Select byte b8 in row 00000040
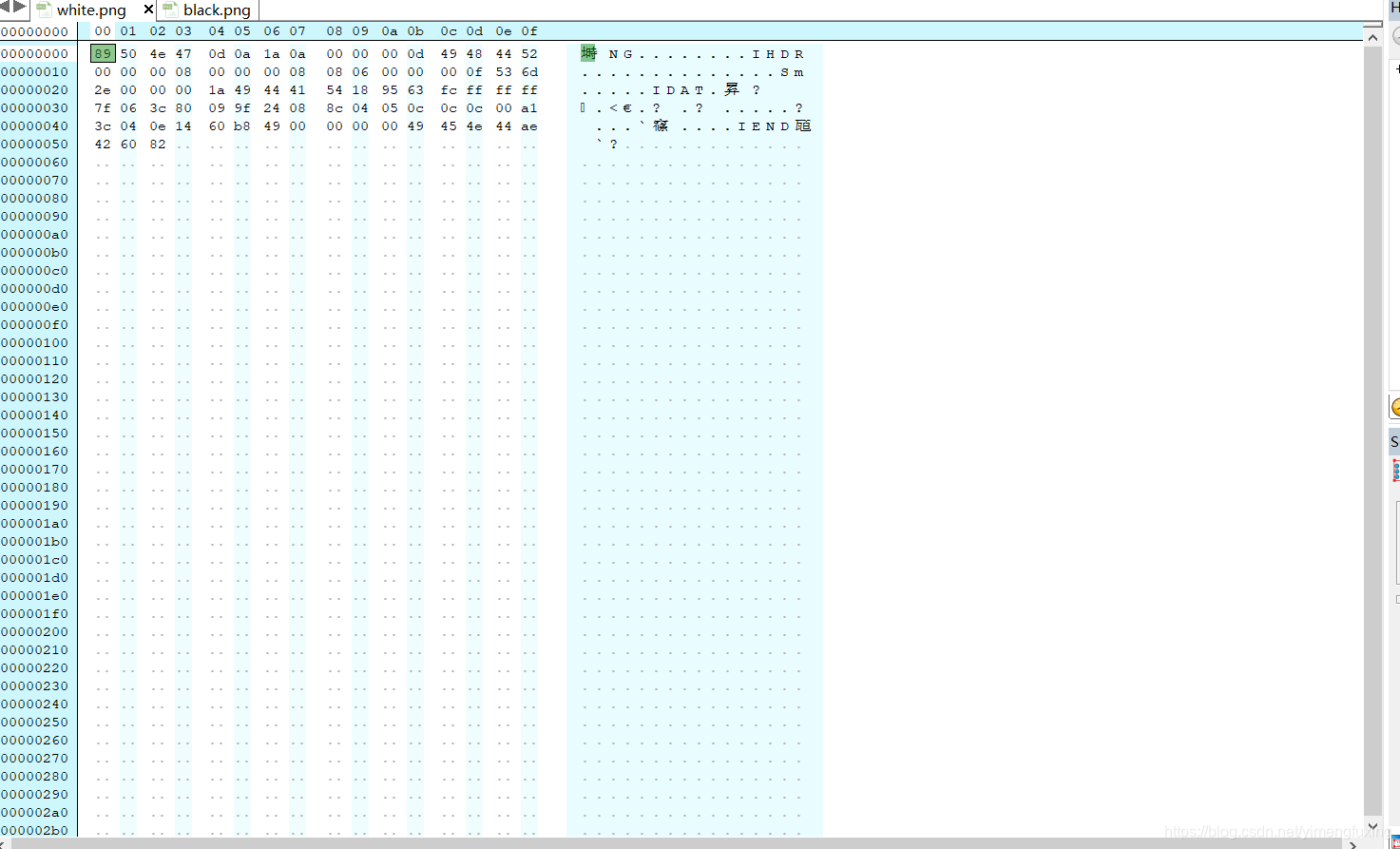 [x=242, y=126]
